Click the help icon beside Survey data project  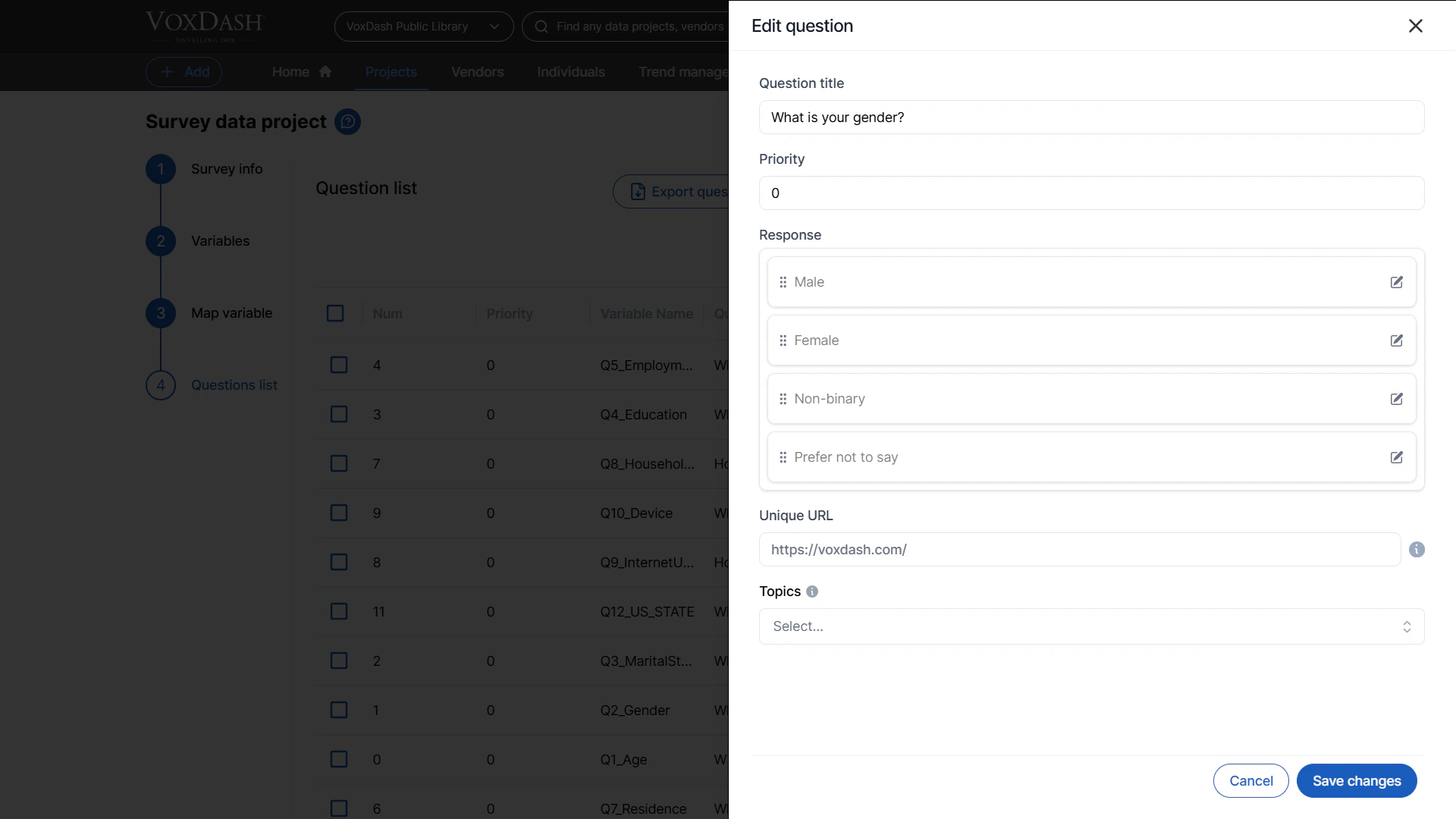[x=347, y=122]
